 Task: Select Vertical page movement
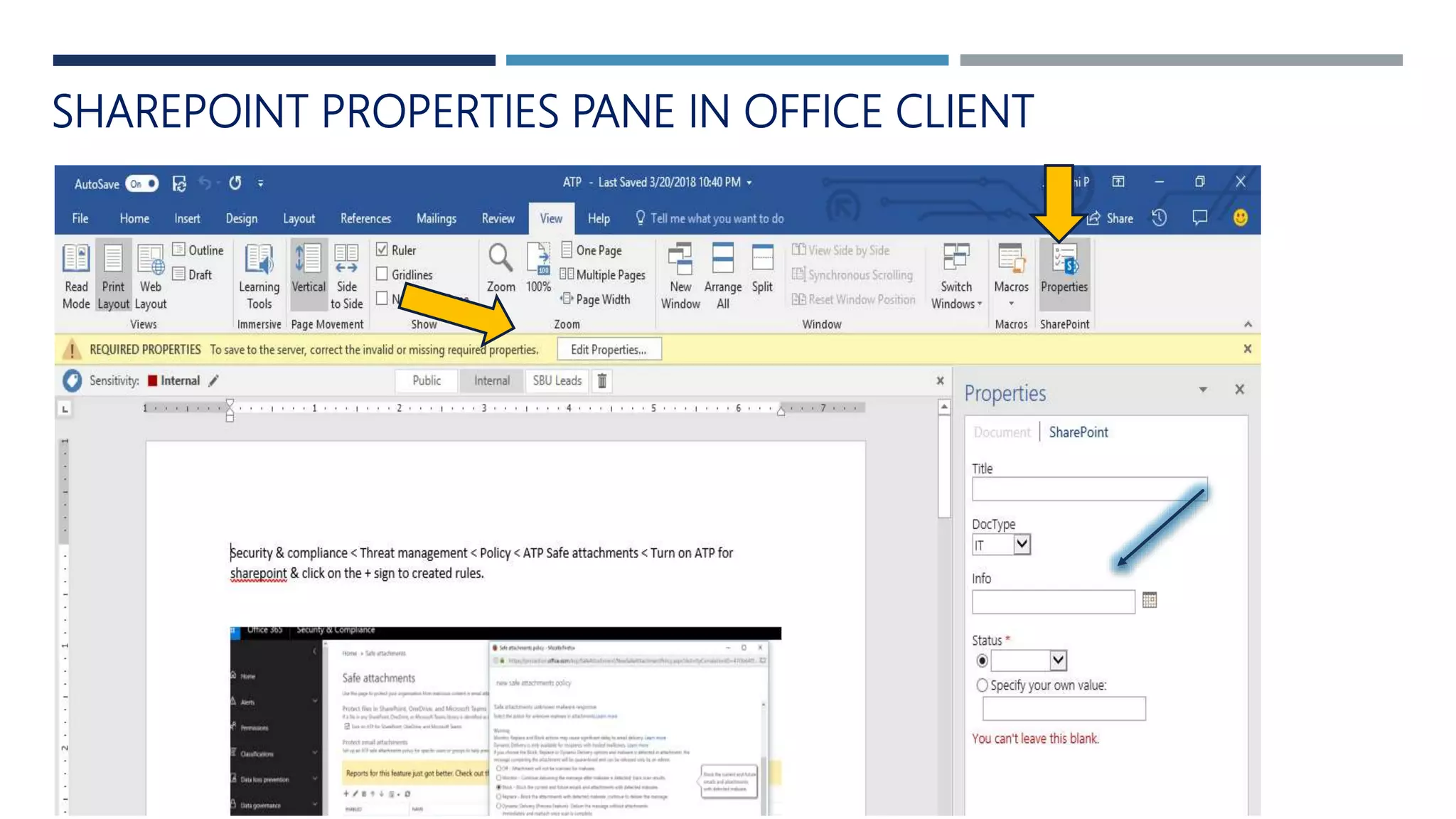click(309, 276)
